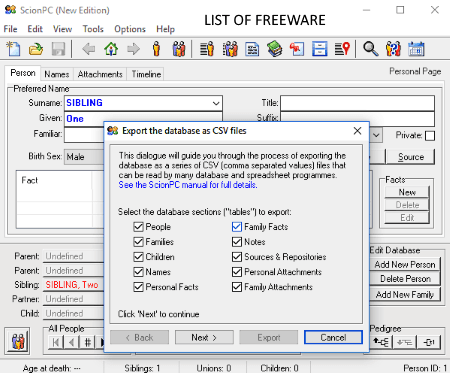
Task: Click the Delete Person button
Action: tap(405, 279)
